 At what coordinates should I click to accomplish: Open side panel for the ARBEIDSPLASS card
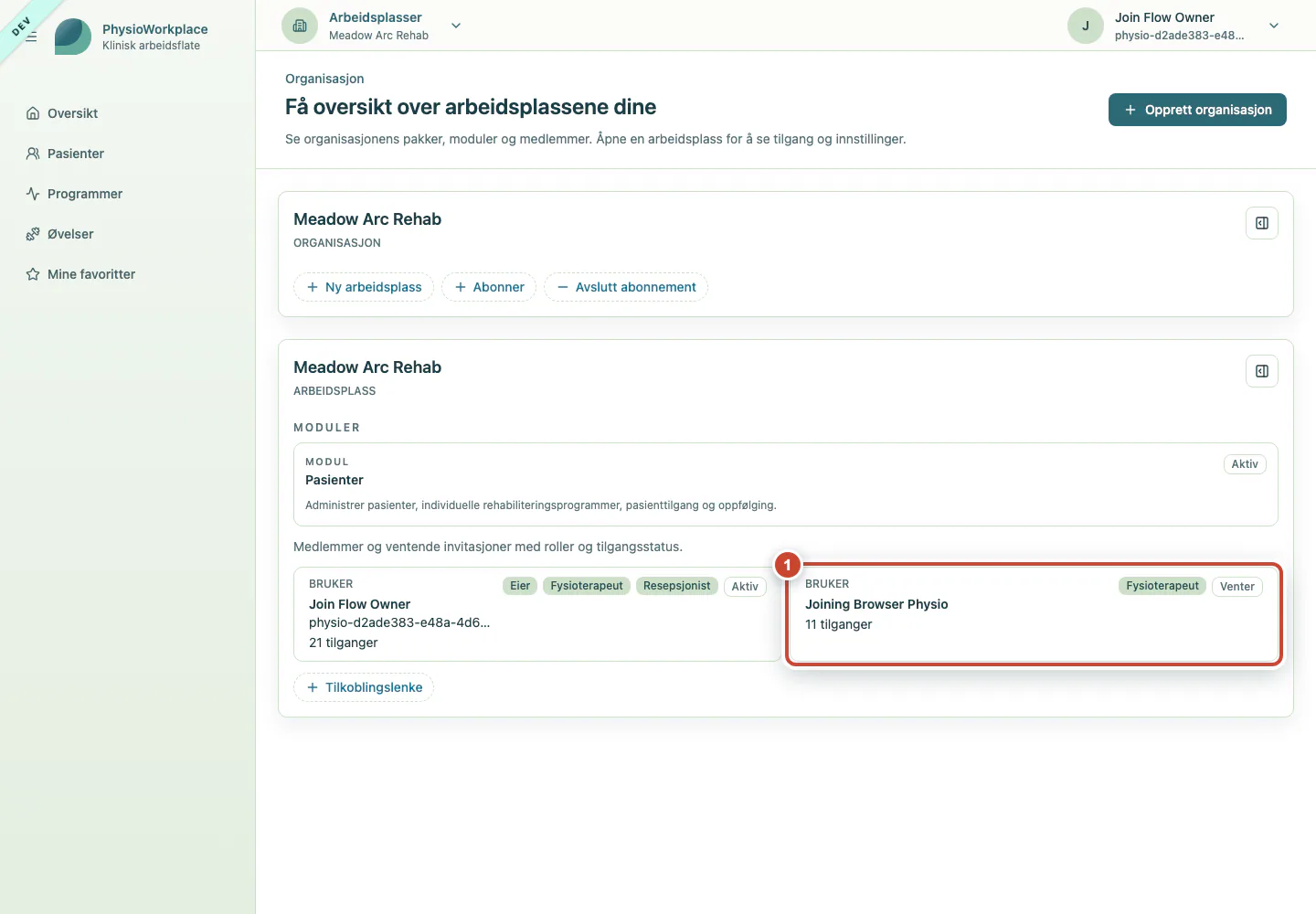(1262, 371)
